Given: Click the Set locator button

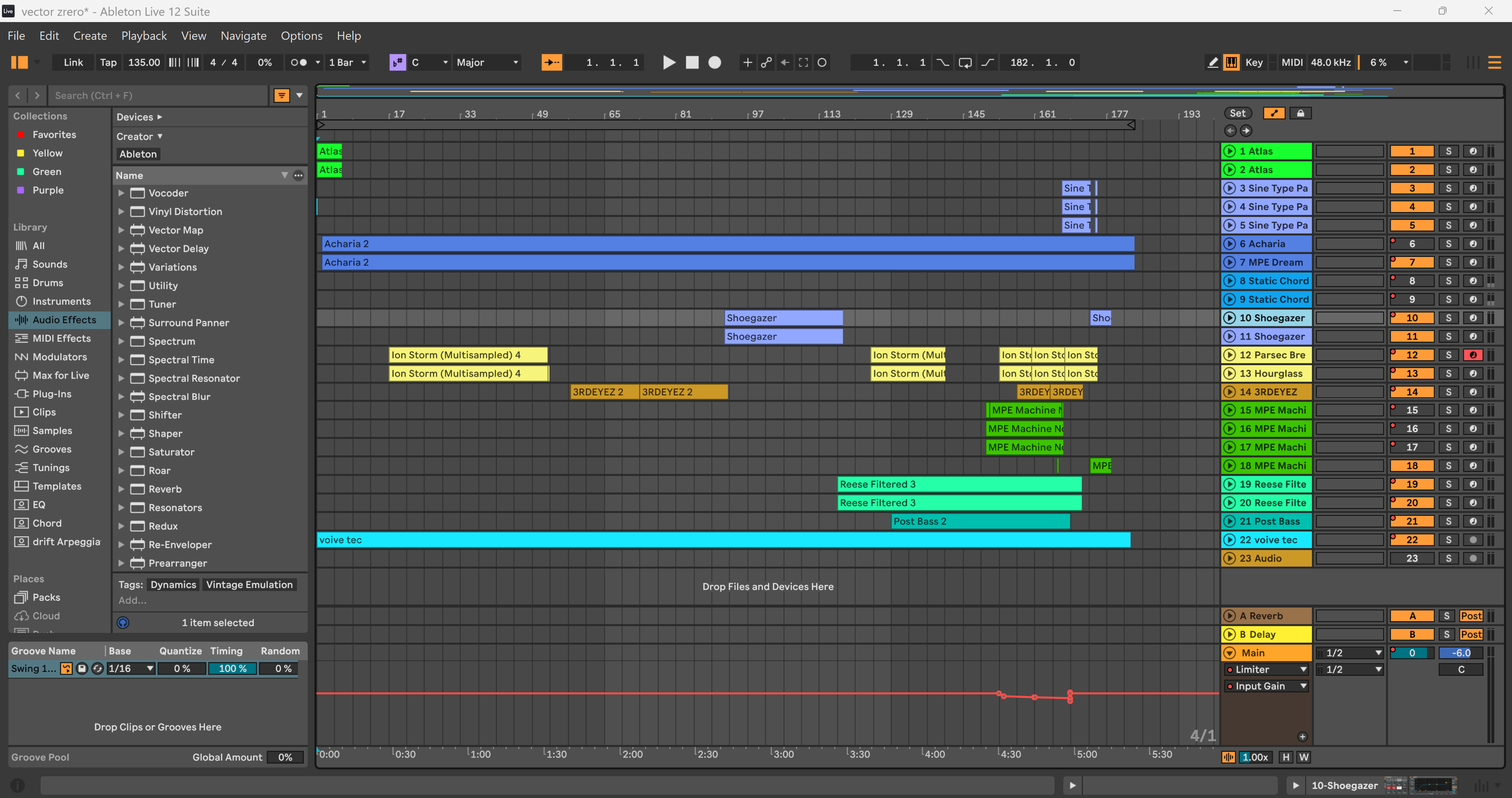Looking at the screenshot, I should pyautogui.click(x=1237, y=113).
